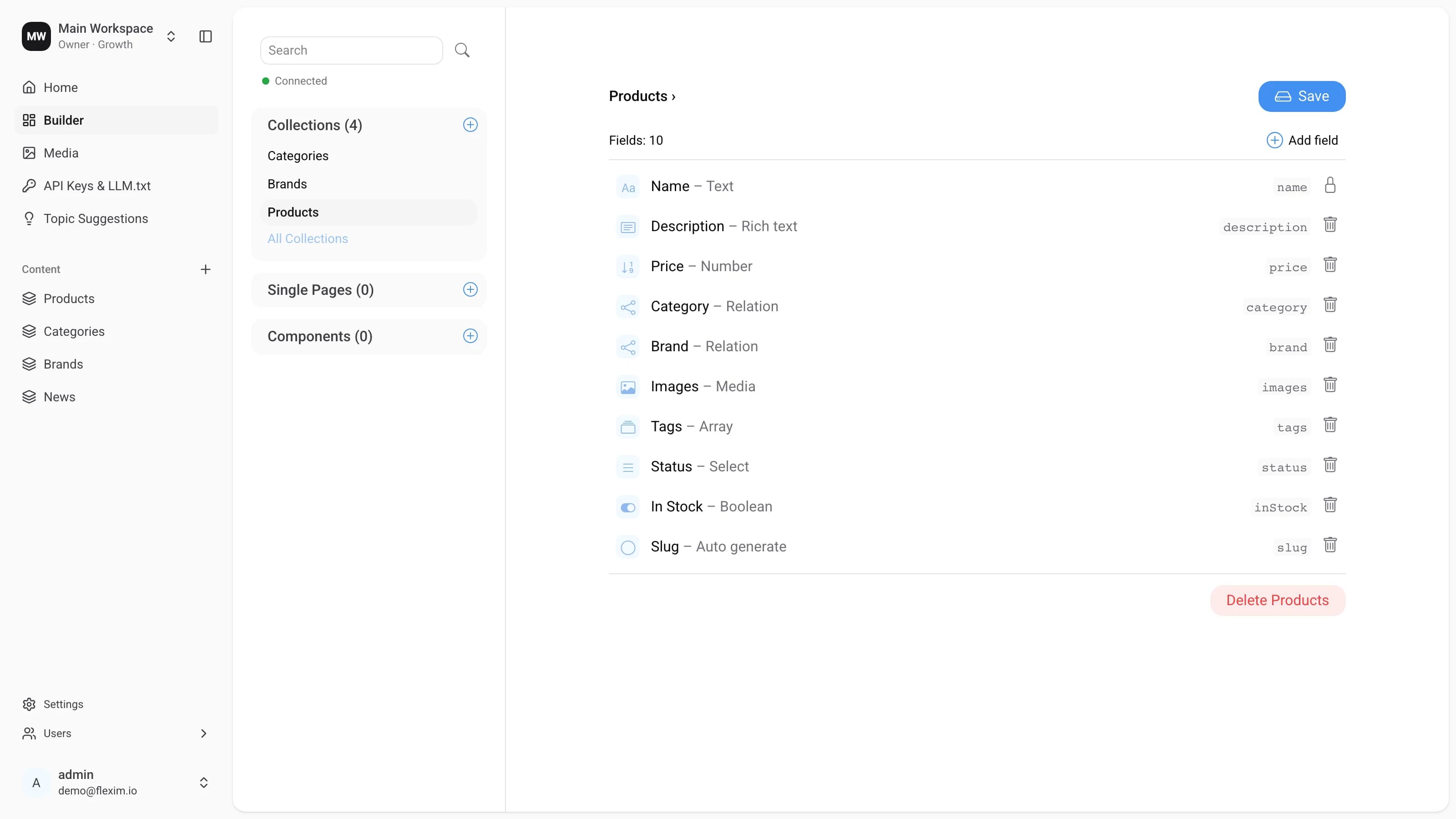Delete the Slug field trash icon

[1330, 546]
